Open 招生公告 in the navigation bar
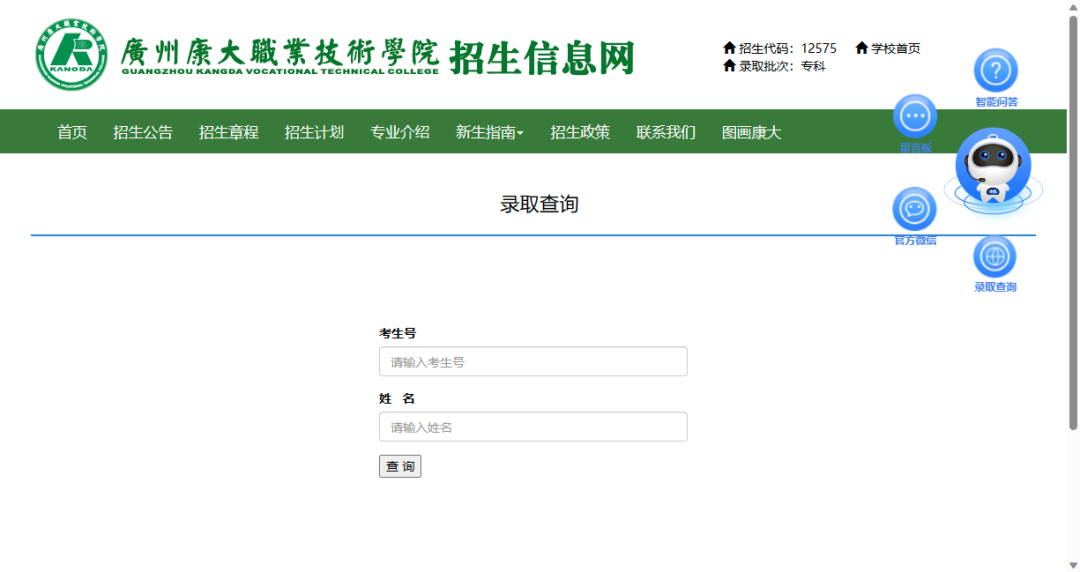Viewport: 1080px width, 572px height. (x=143, y=132)
